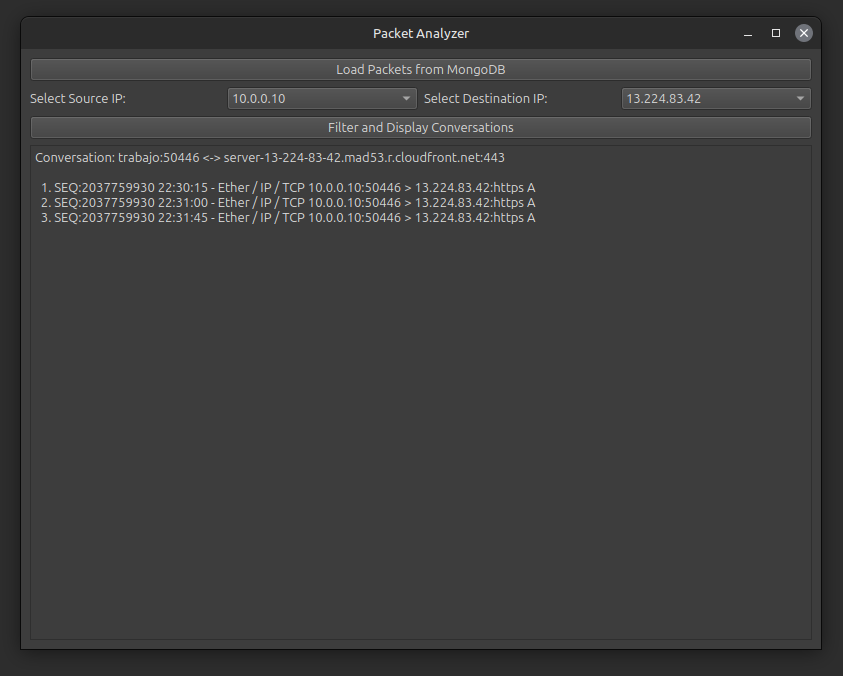Click the Packet Analyzer title bar
This screenshot has width=843, height=676.
coord(421,32)
